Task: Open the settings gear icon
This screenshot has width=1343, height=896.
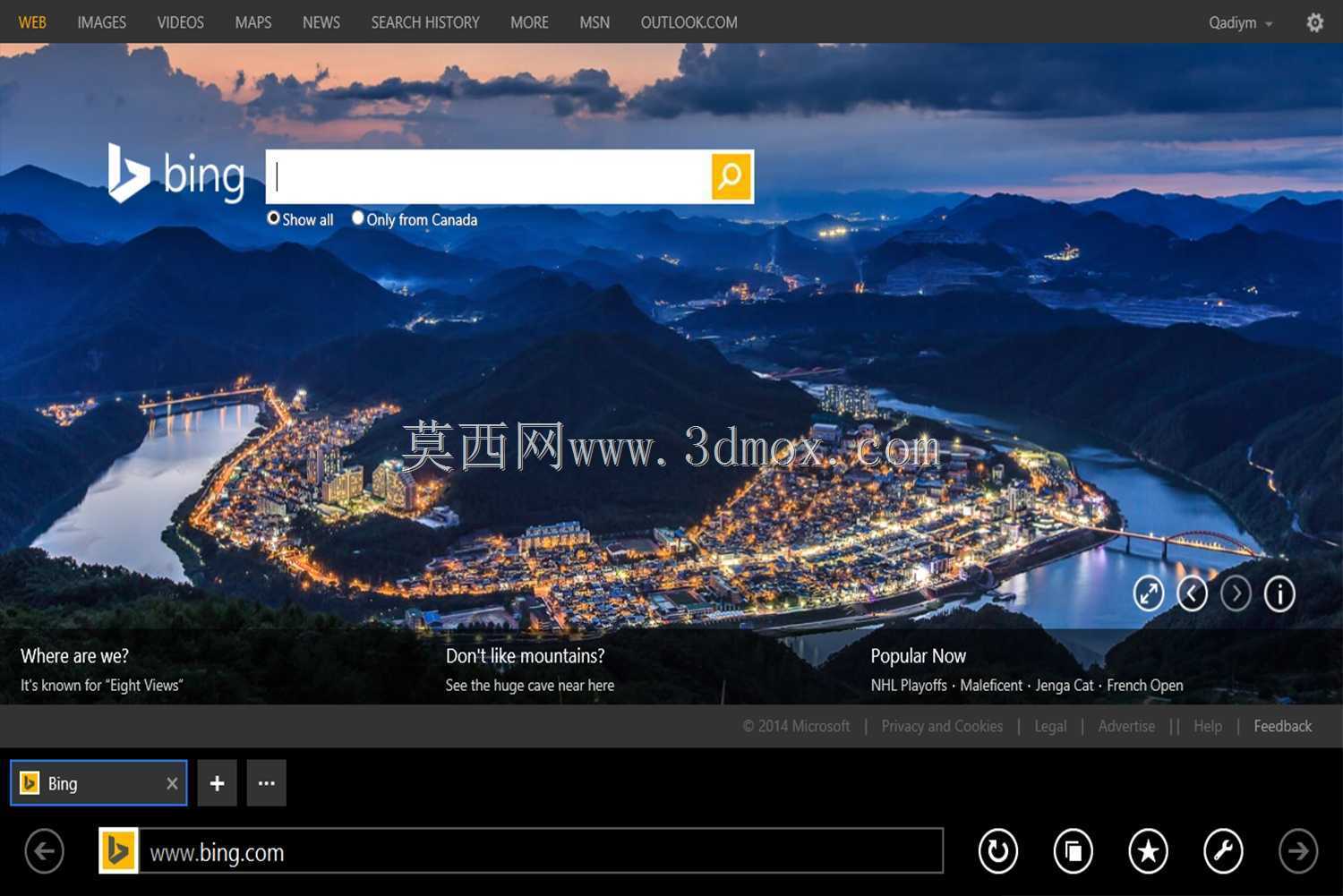Action: coord(1314,22)
